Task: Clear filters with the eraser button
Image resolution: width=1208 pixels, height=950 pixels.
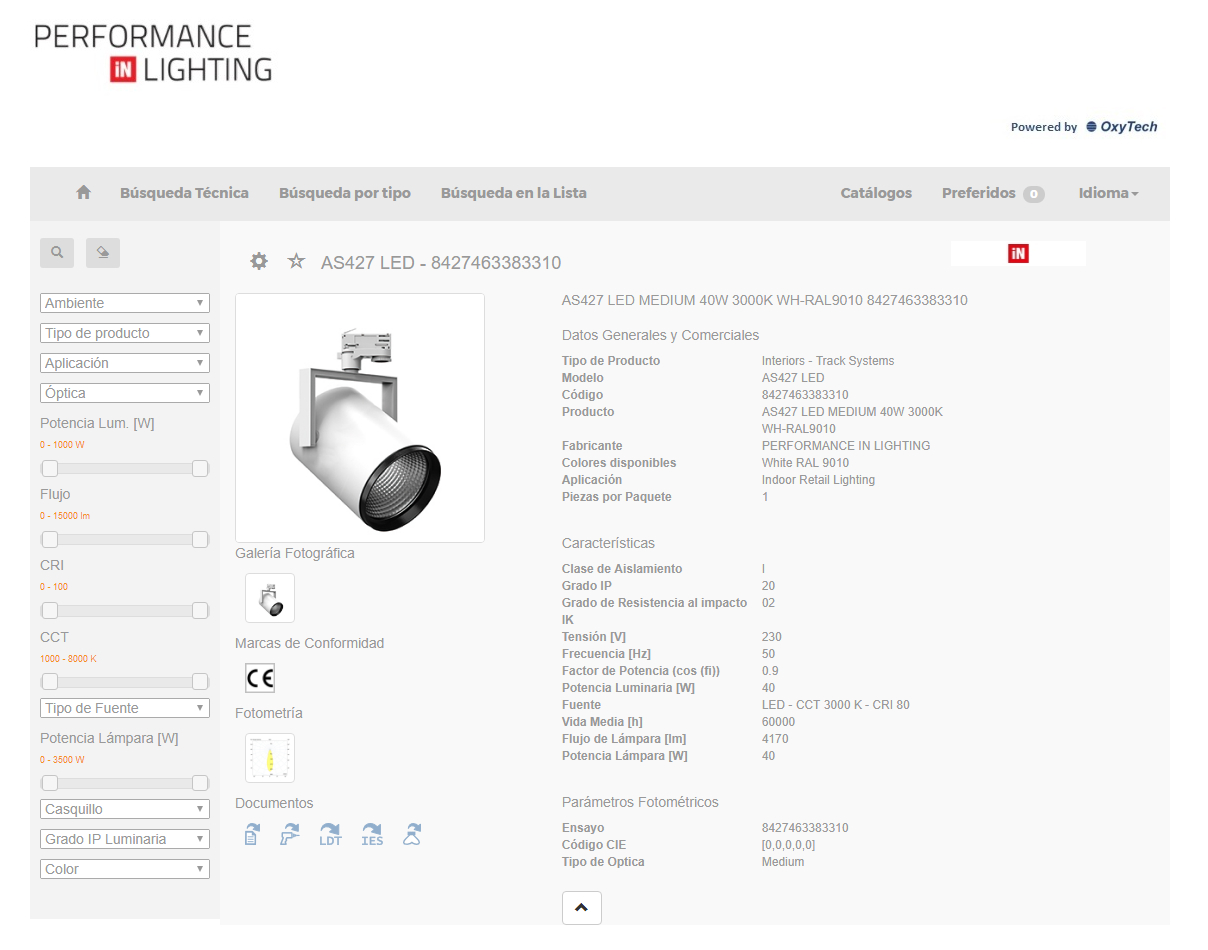Action: tap(103, 253)
